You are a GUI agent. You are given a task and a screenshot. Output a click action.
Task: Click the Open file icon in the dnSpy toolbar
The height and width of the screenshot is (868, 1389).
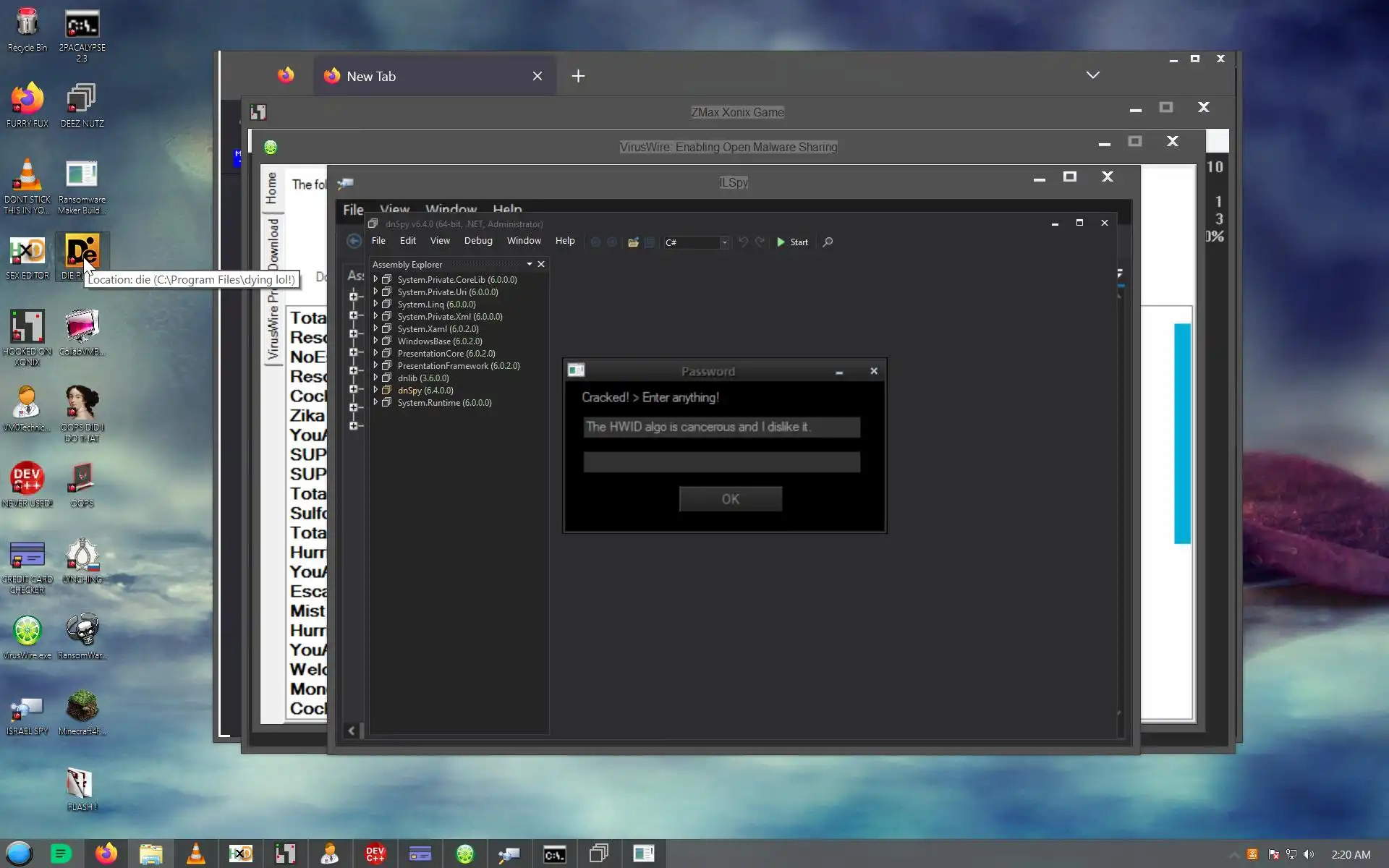tap(633, 242)
